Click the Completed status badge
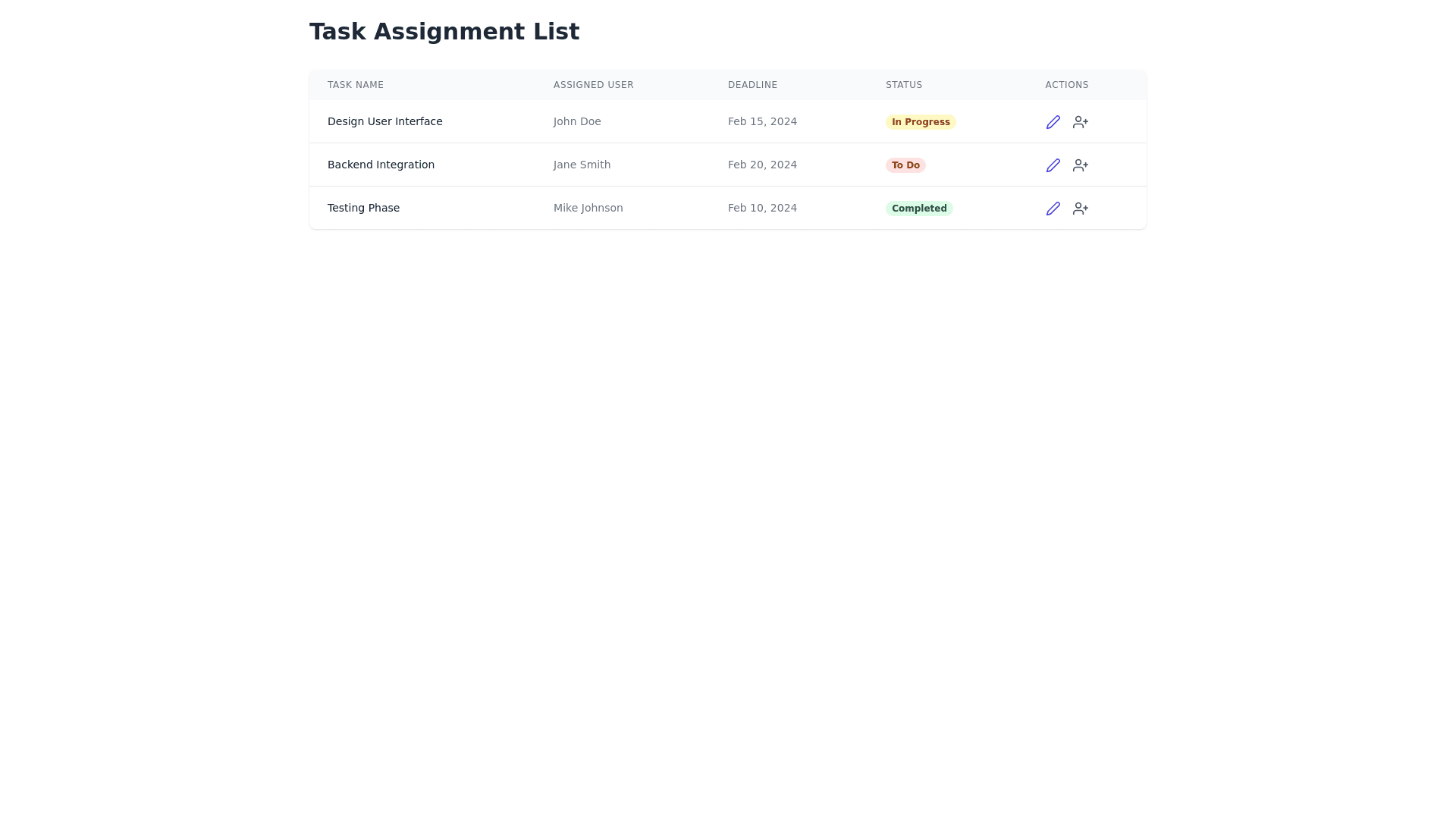 918,209
